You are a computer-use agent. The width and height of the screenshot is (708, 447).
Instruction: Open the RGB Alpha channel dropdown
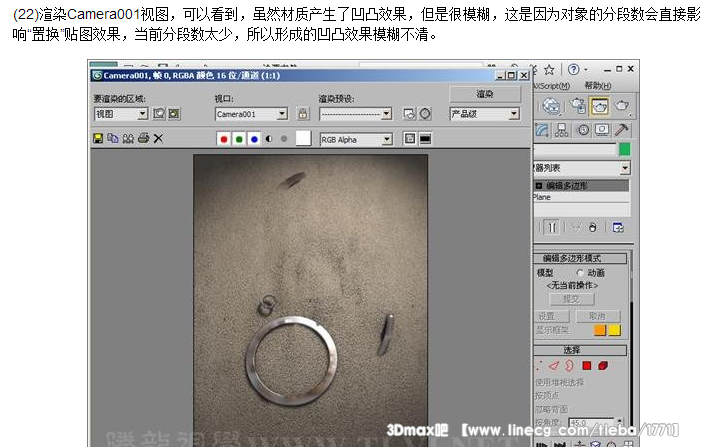pos(356,140)
